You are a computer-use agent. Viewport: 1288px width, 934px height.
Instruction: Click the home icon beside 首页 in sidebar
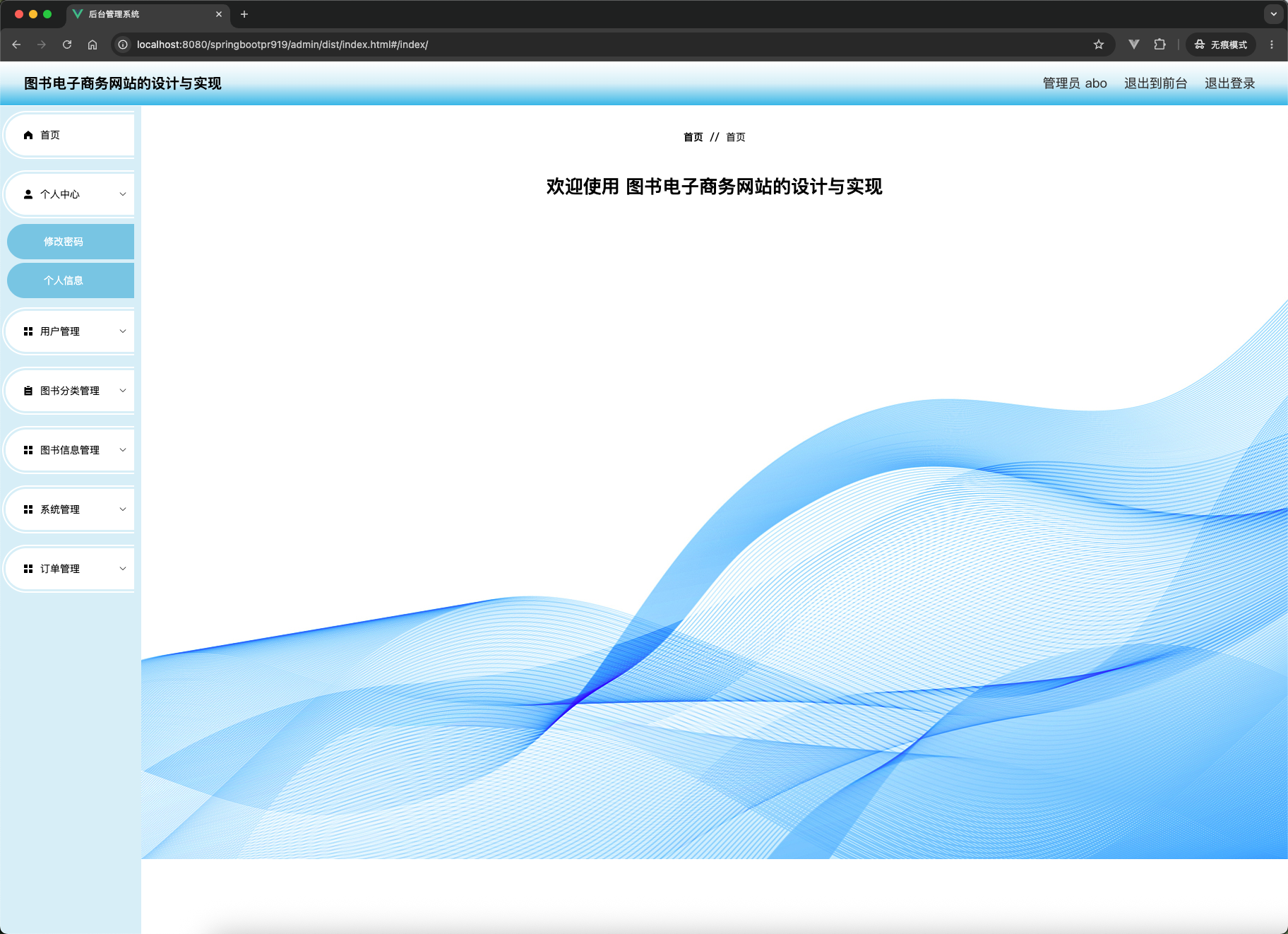point(28,135)
